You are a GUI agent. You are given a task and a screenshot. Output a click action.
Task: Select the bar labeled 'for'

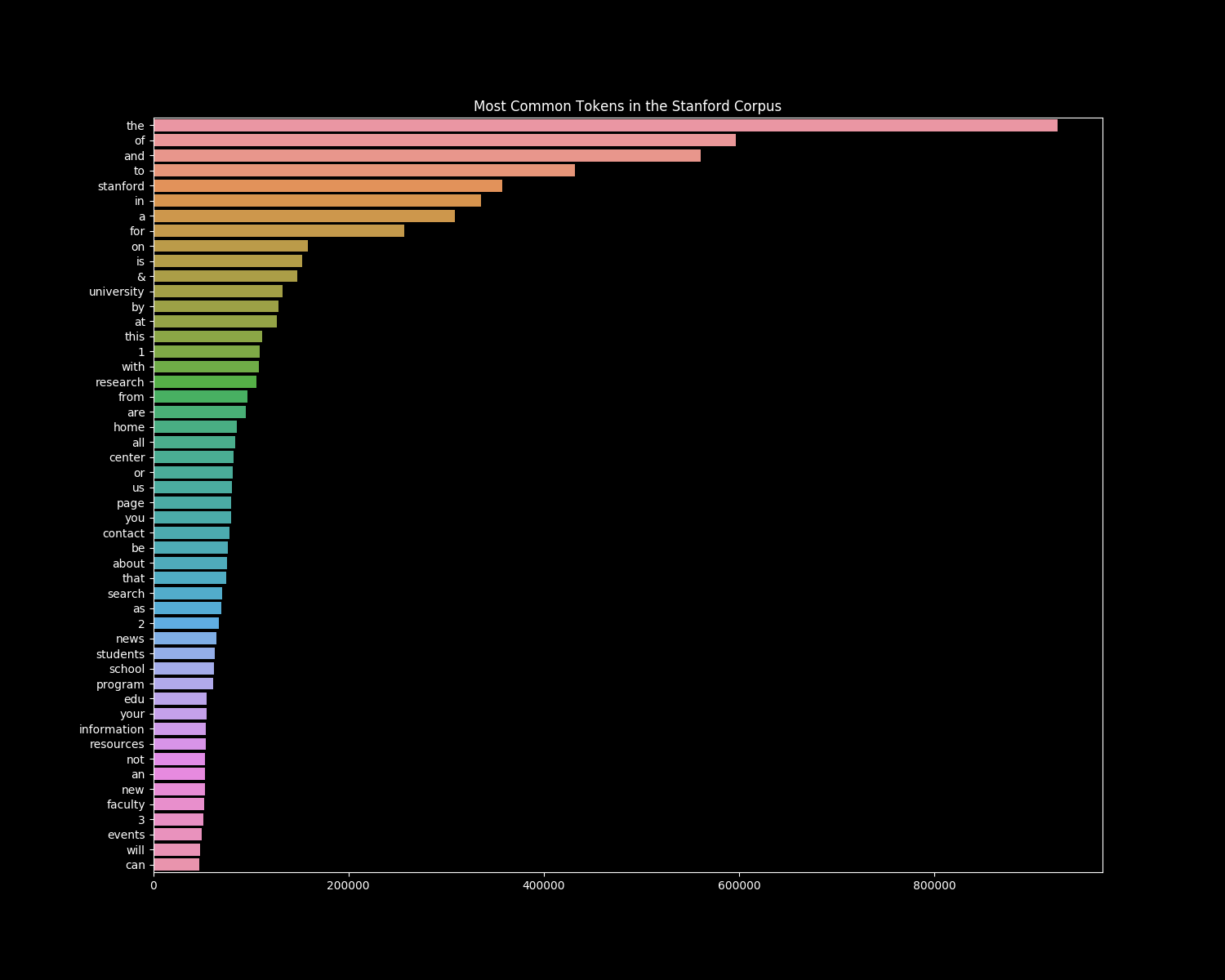[x=278, y=231]
